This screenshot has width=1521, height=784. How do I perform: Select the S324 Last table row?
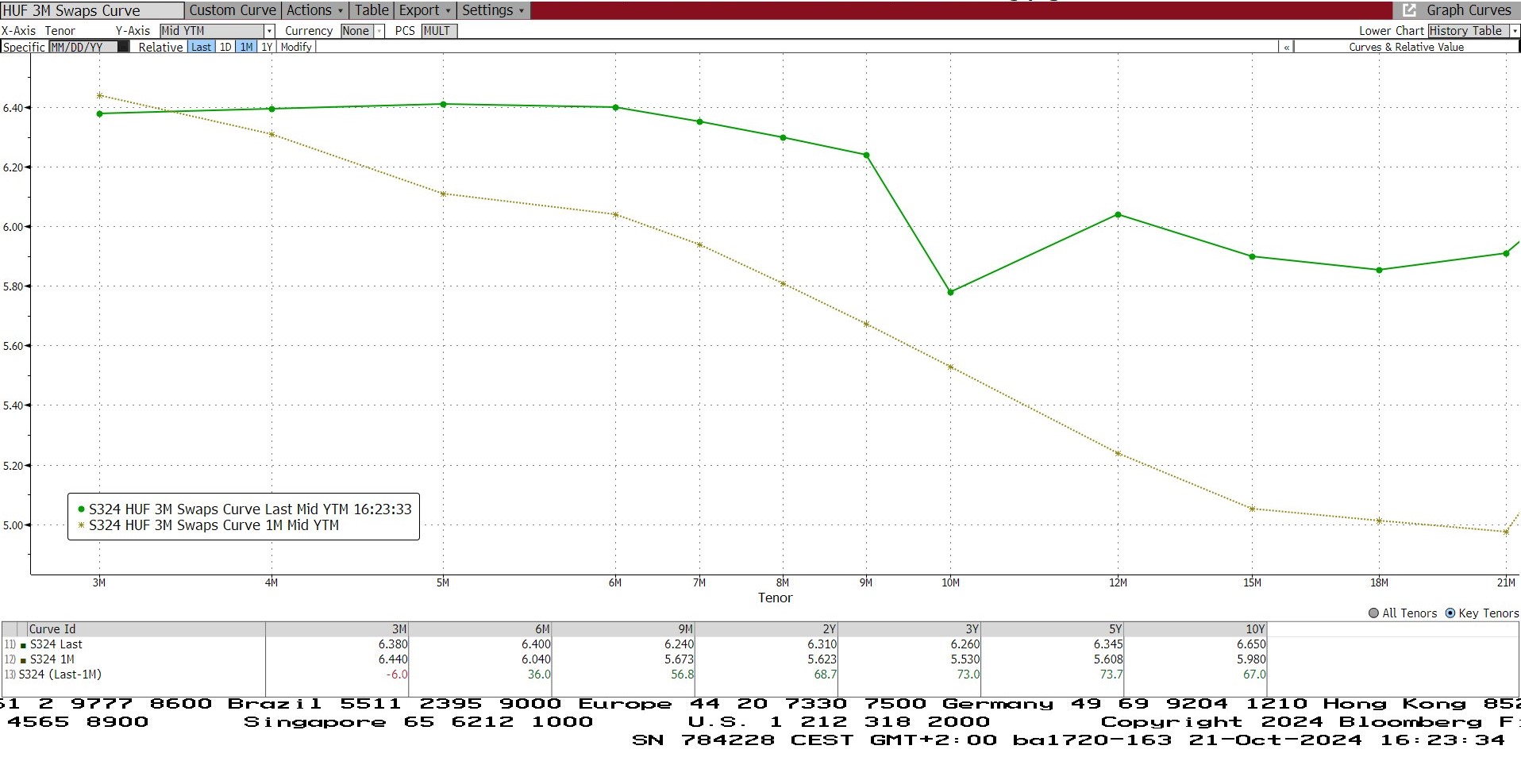tap(634, 644)
